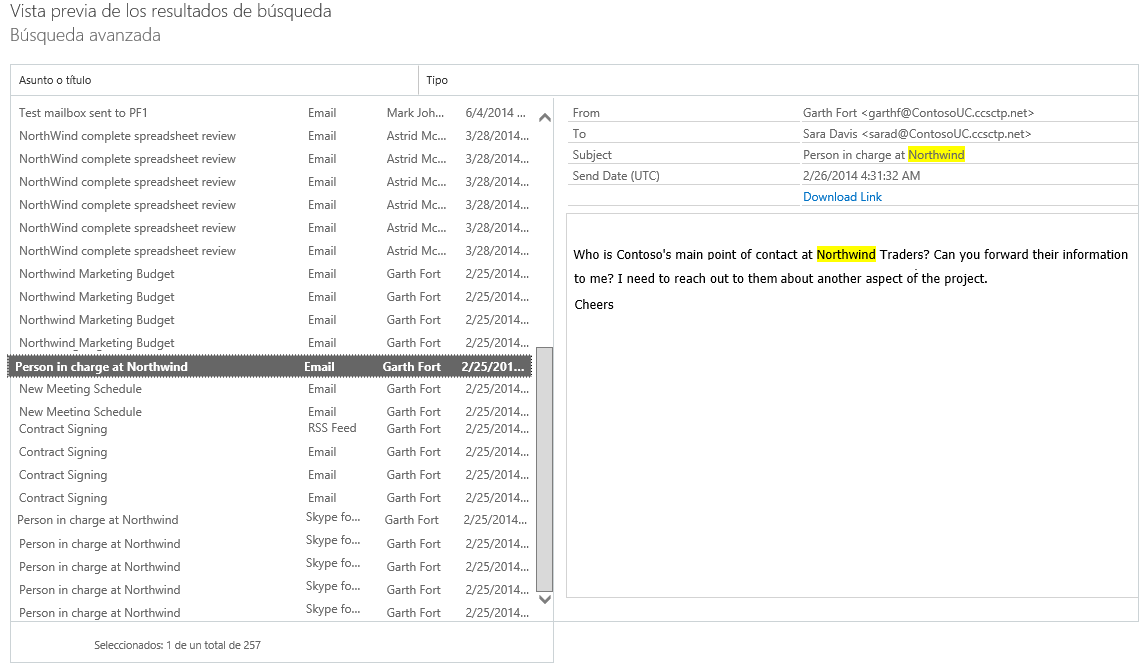Click the From field sender address

pyautogui.click(x=918, y=113)
